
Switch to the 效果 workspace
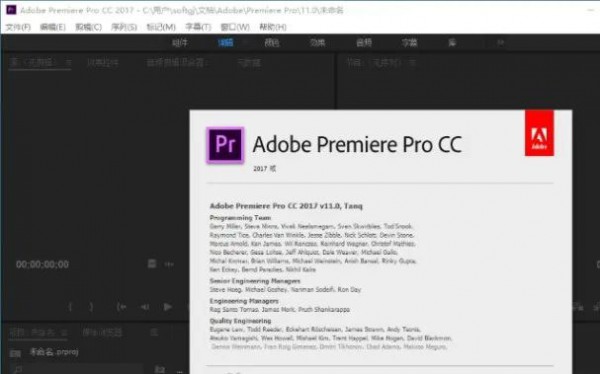click(x=318, y=42)
